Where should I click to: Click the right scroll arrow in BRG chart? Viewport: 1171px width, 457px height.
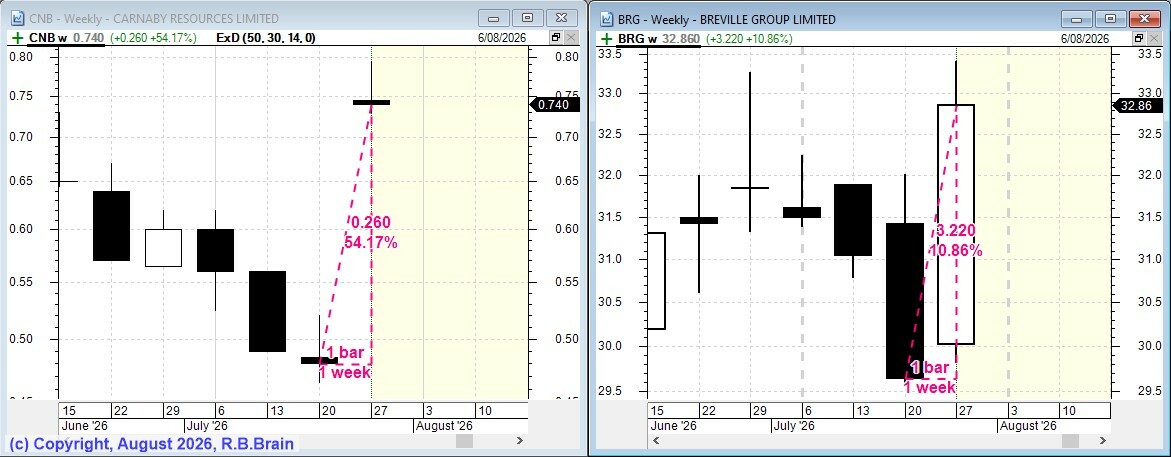[1102, 441]
